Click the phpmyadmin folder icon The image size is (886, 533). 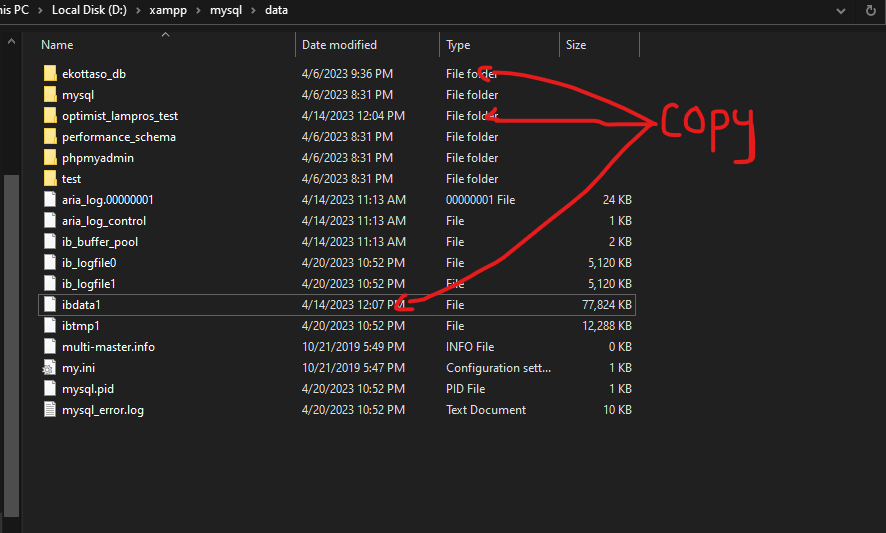click(x=50, y=157)
